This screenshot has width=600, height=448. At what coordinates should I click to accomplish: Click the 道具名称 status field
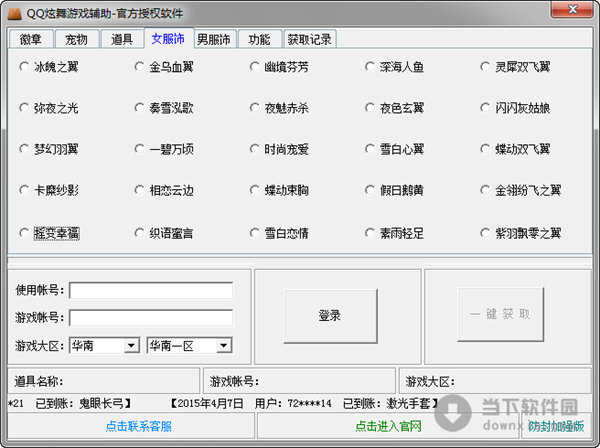[x=104, y=381]
